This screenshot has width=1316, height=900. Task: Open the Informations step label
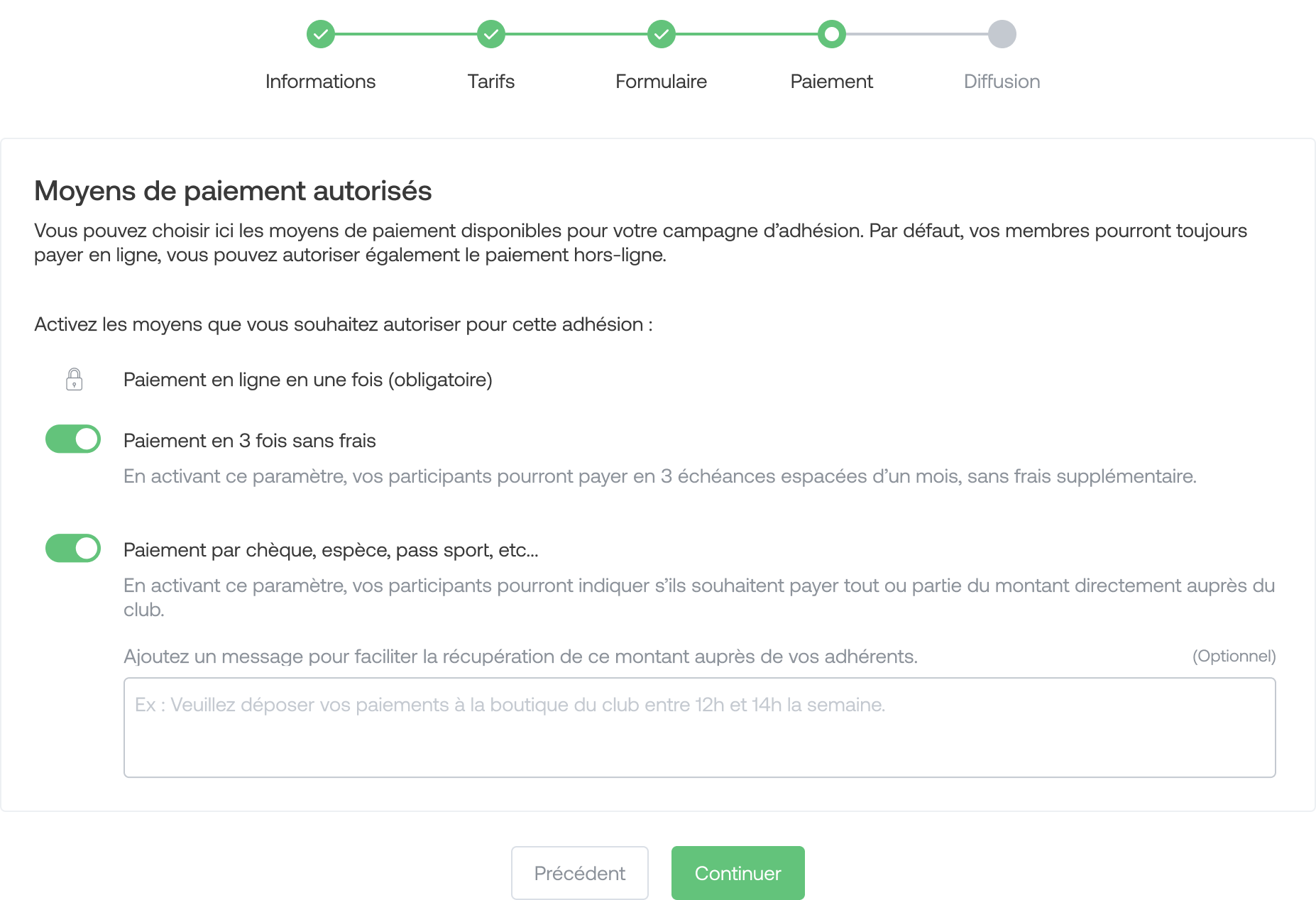point(321,82)
